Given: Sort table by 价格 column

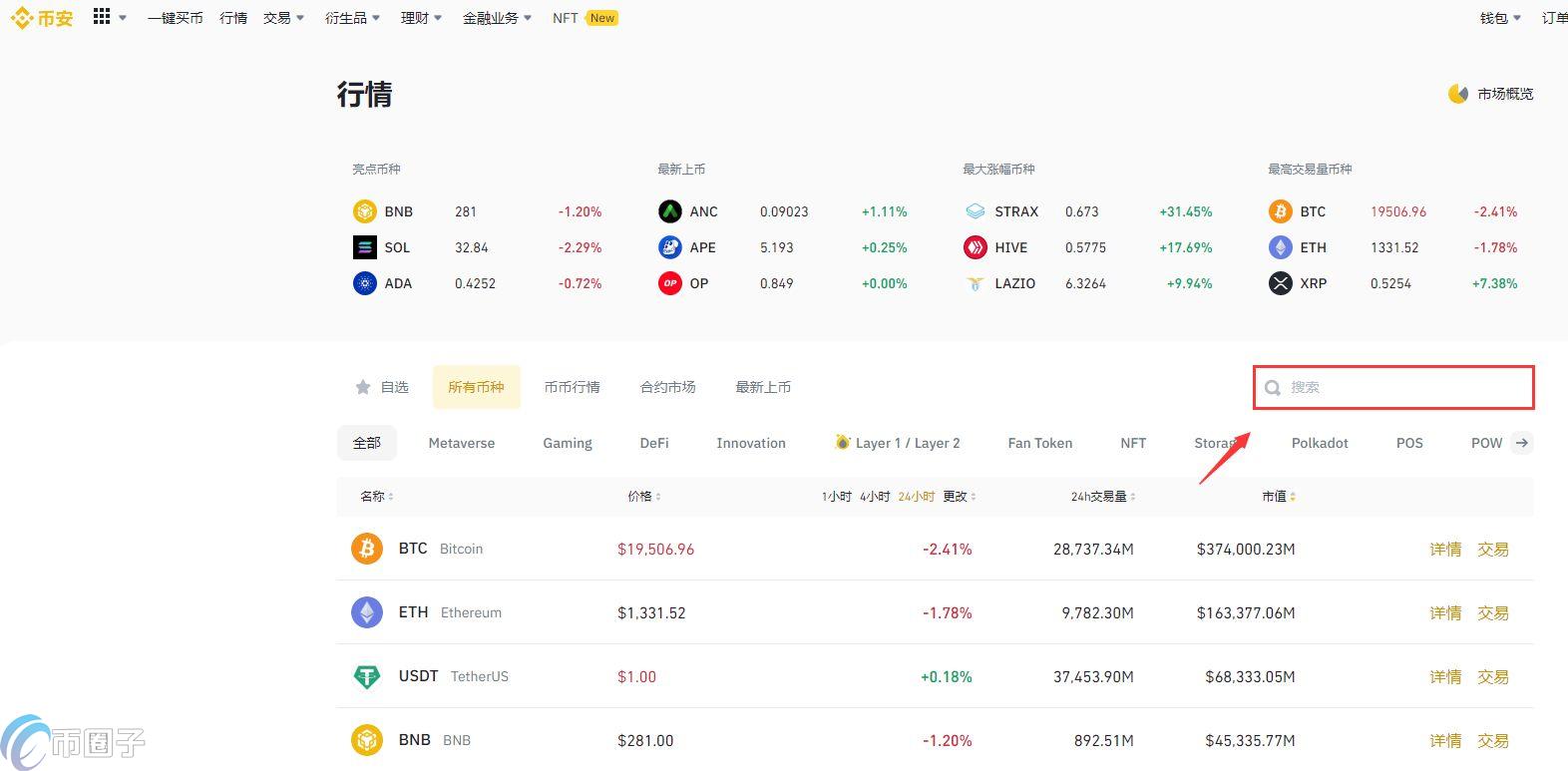Looking at the screenshot, I should coord(644,496).
